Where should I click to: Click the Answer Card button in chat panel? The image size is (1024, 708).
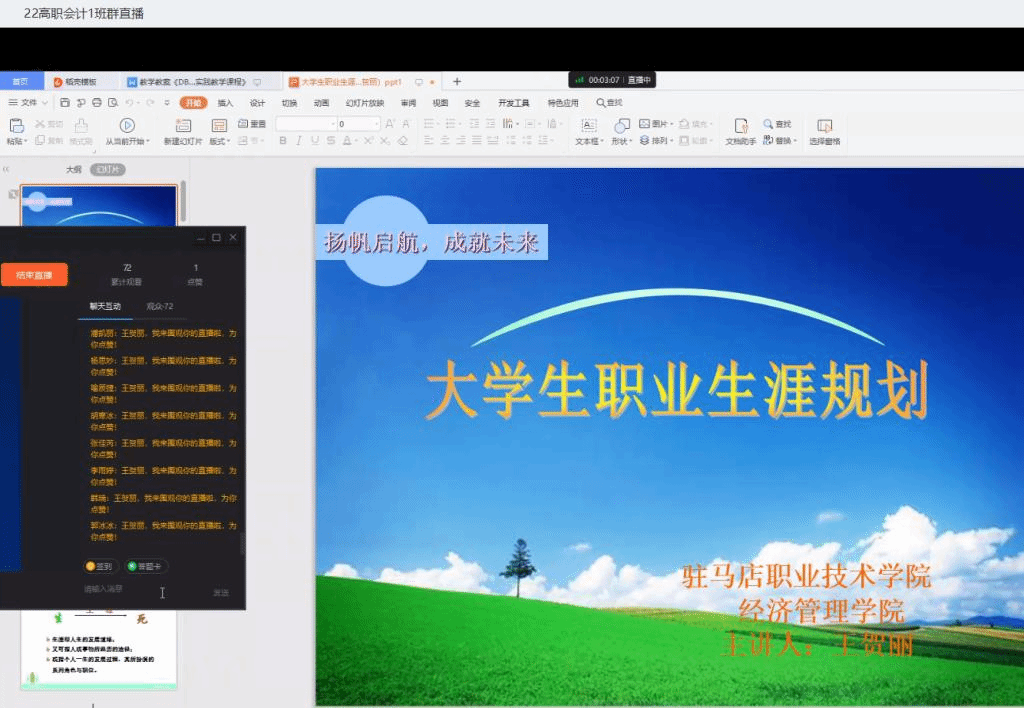pyautogui.click(x=144, y=566)
